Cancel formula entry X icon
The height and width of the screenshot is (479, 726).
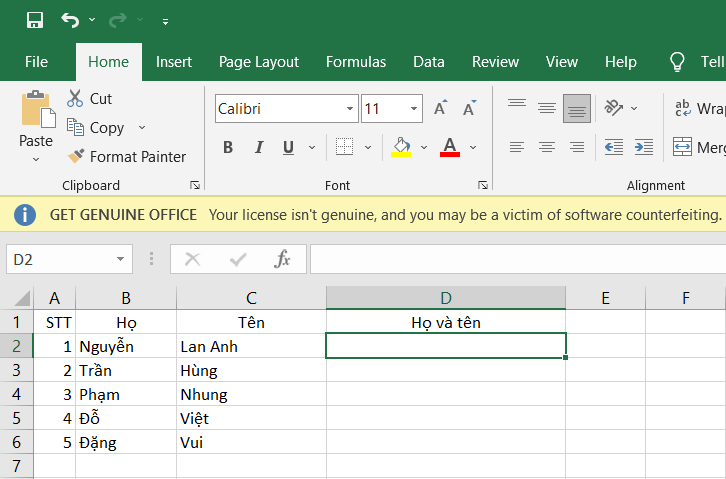pos(193,259)
